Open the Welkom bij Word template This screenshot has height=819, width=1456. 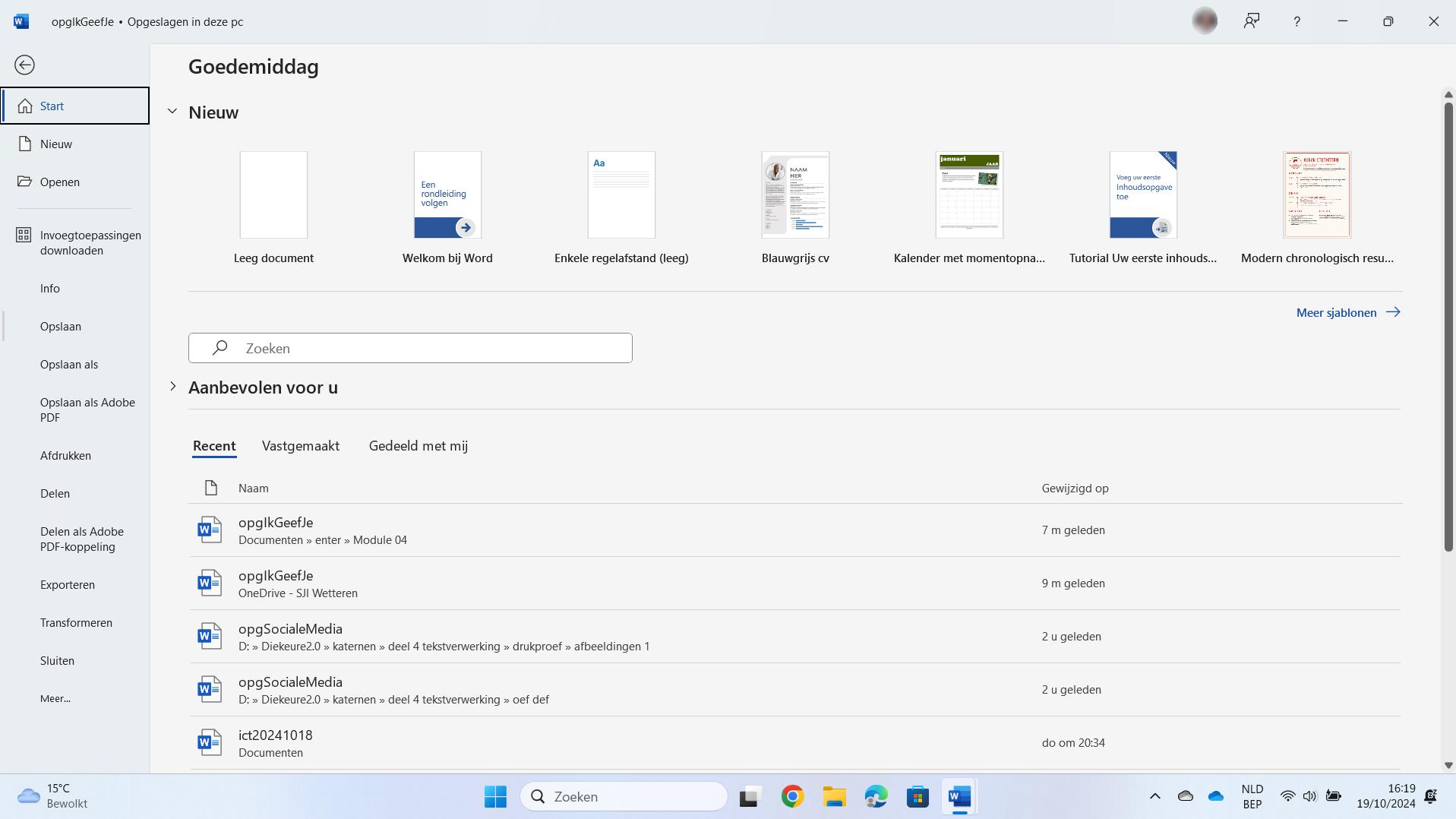pos(447,208)
